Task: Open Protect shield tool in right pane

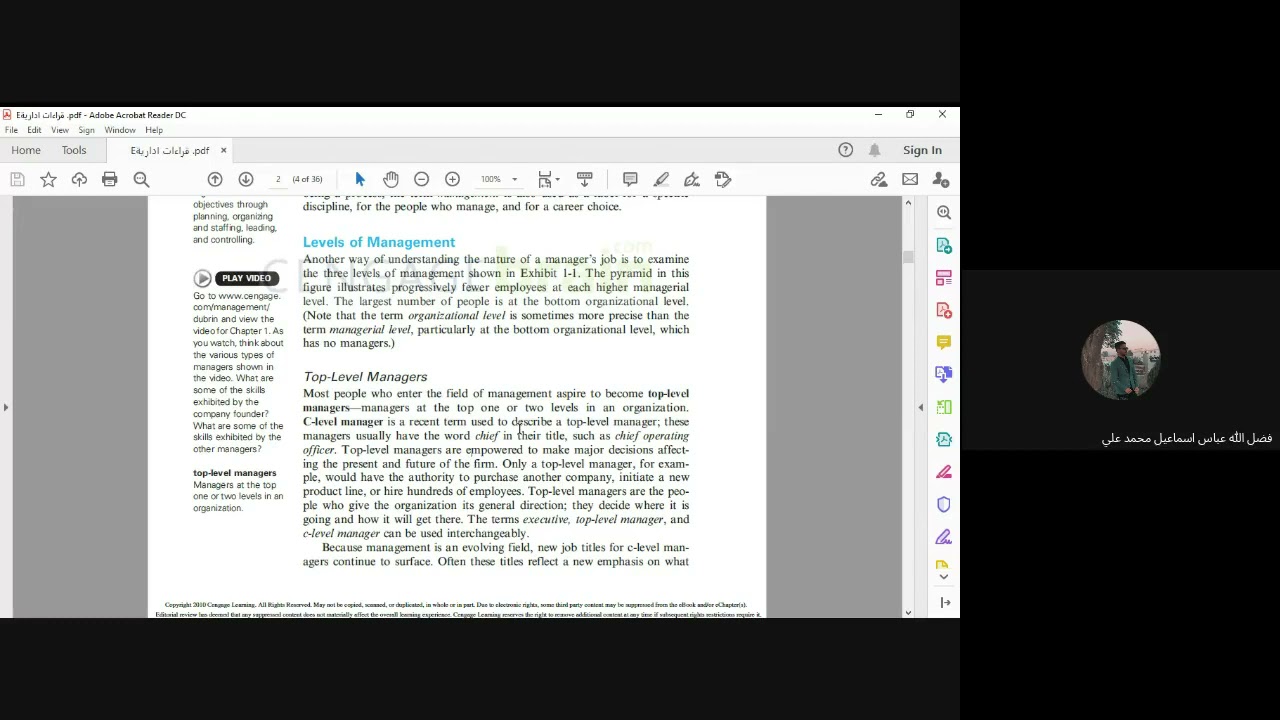Action: (x=944, y=504)
